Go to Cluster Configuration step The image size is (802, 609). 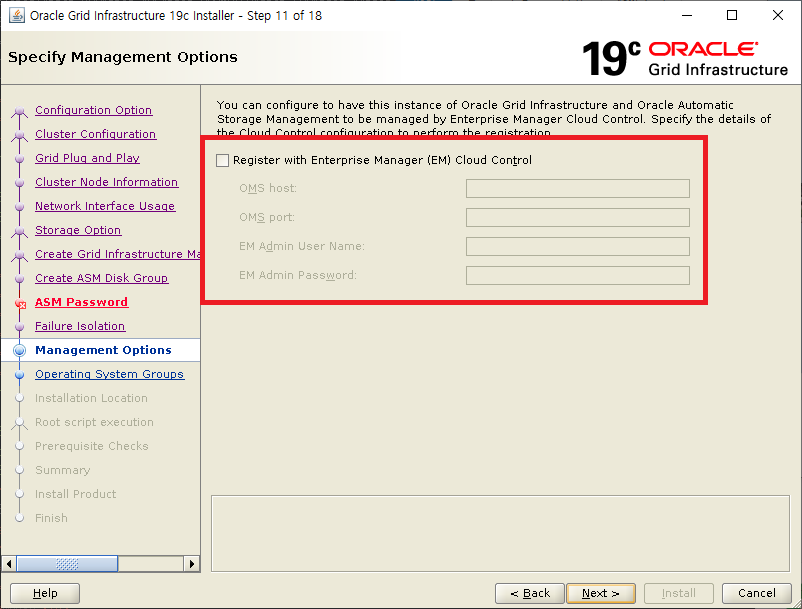[96, 134]
